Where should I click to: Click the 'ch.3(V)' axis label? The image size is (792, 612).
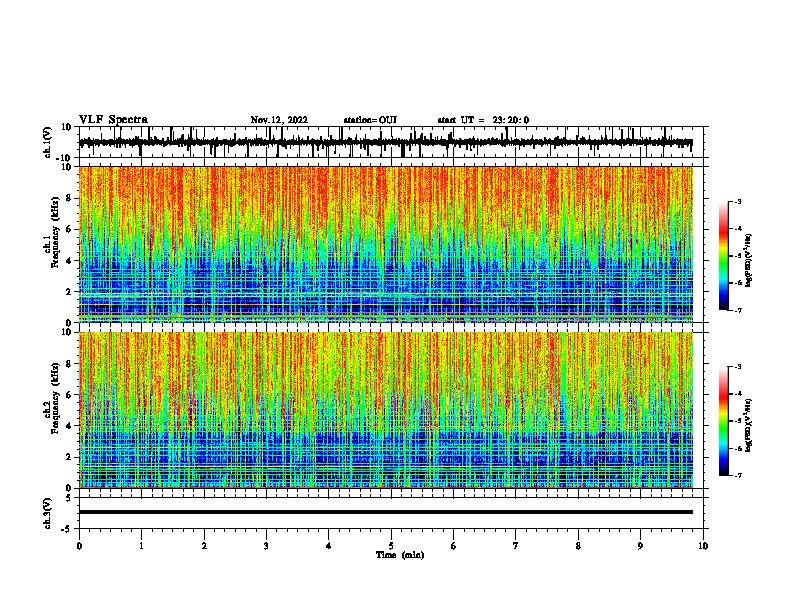pos(47,513)
